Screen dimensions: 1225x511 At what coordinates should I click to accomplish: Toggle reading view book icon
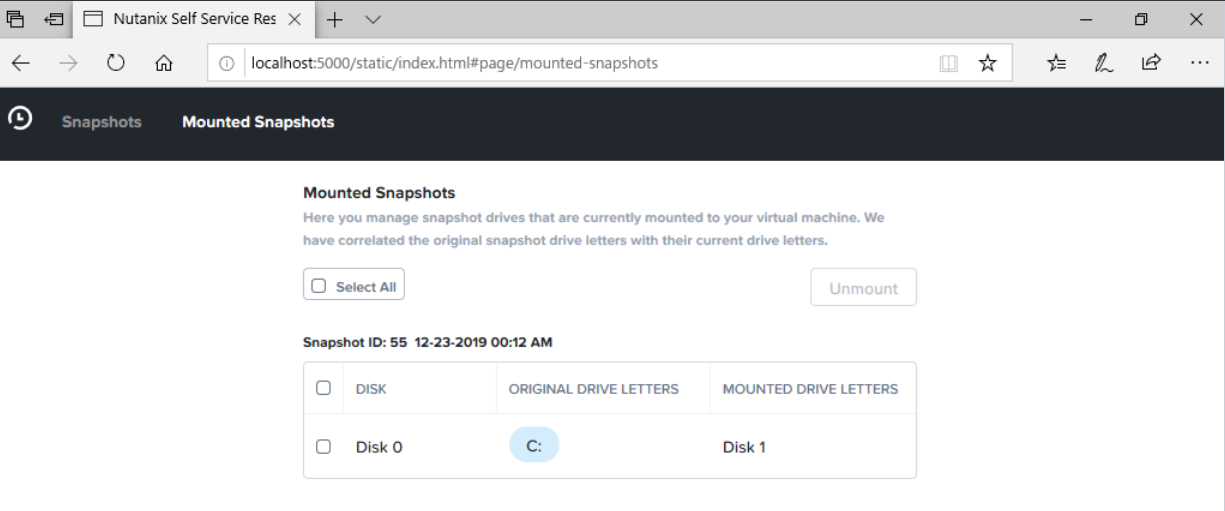(949, 63)
